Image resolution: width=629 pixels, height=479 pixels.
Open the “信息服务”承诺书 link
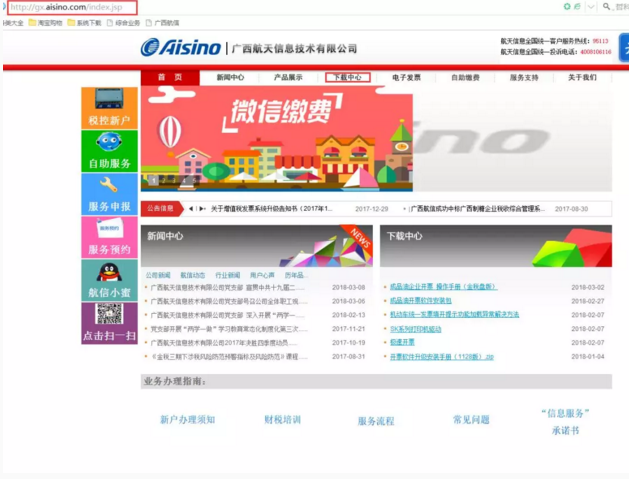point(565,422)
